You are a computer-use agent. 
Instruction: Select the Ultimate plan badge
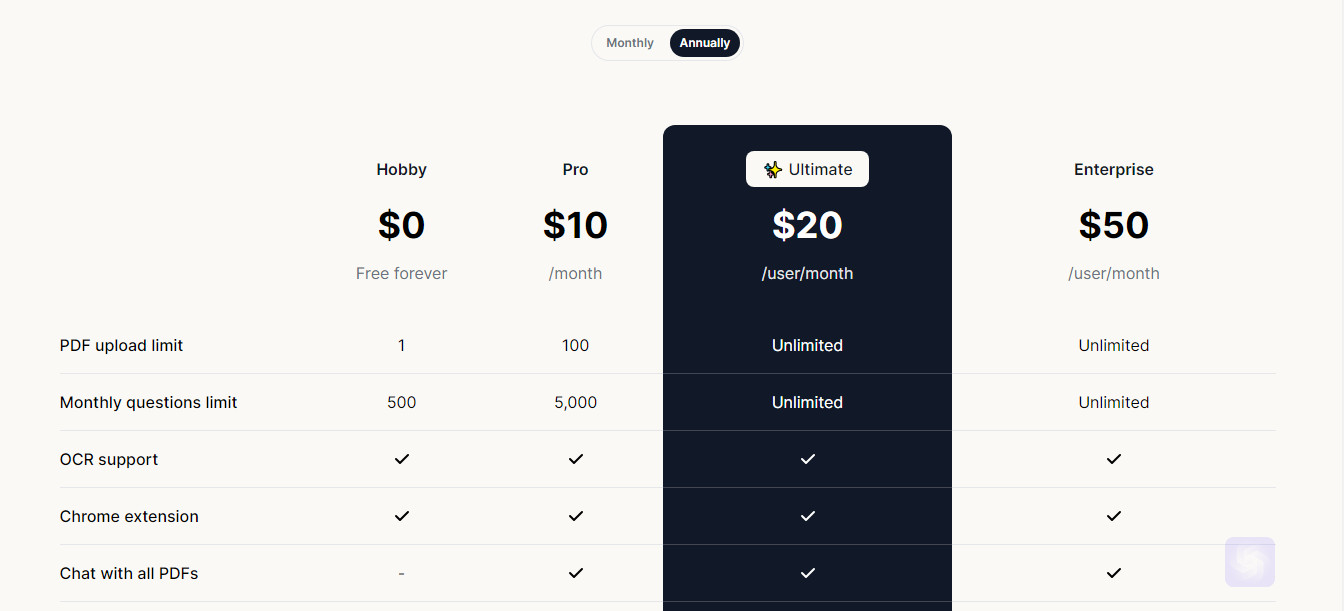point(807,169)
